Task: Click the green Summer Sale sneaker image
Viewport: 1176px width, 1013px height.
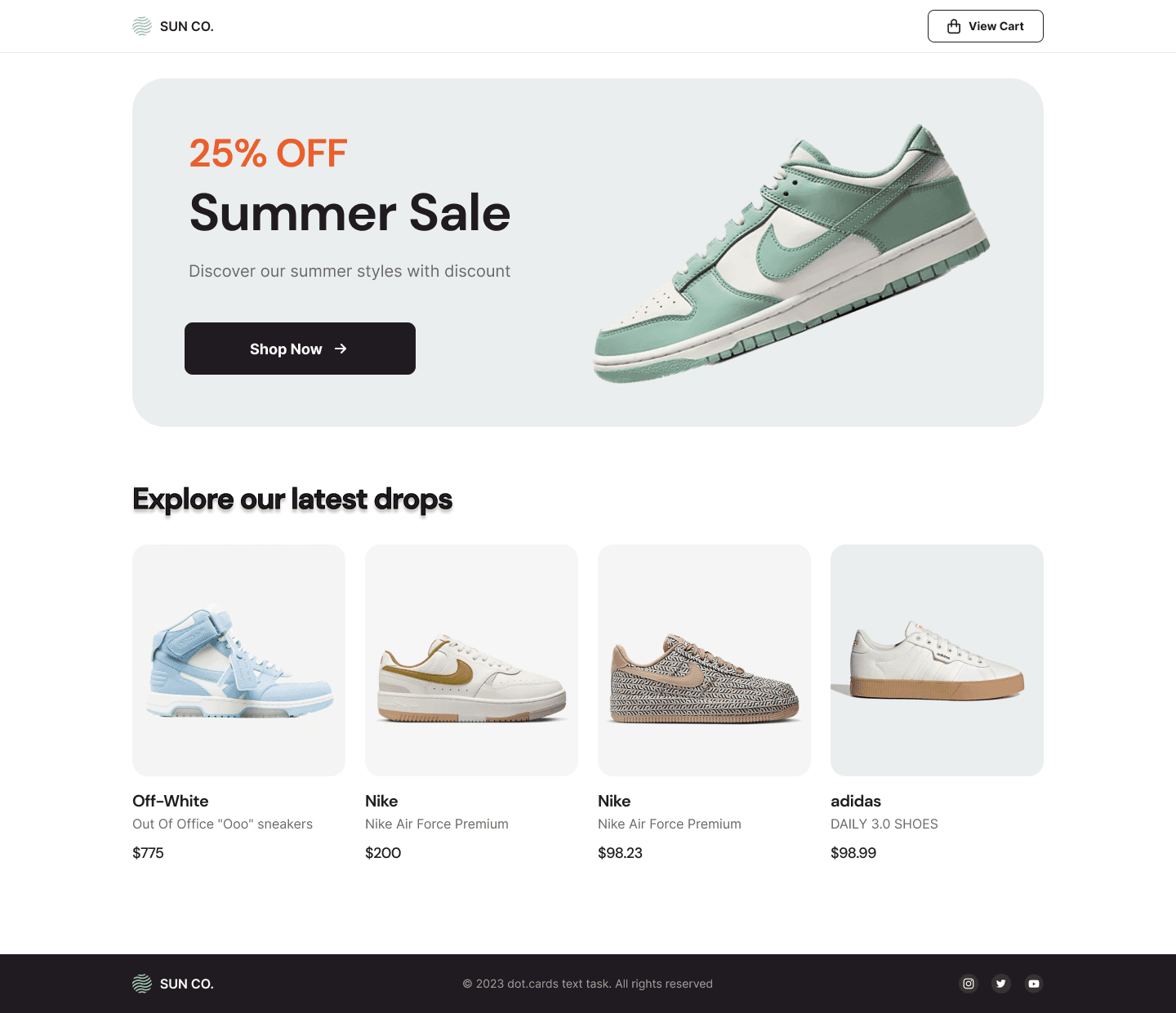Action: click(792, 253)
